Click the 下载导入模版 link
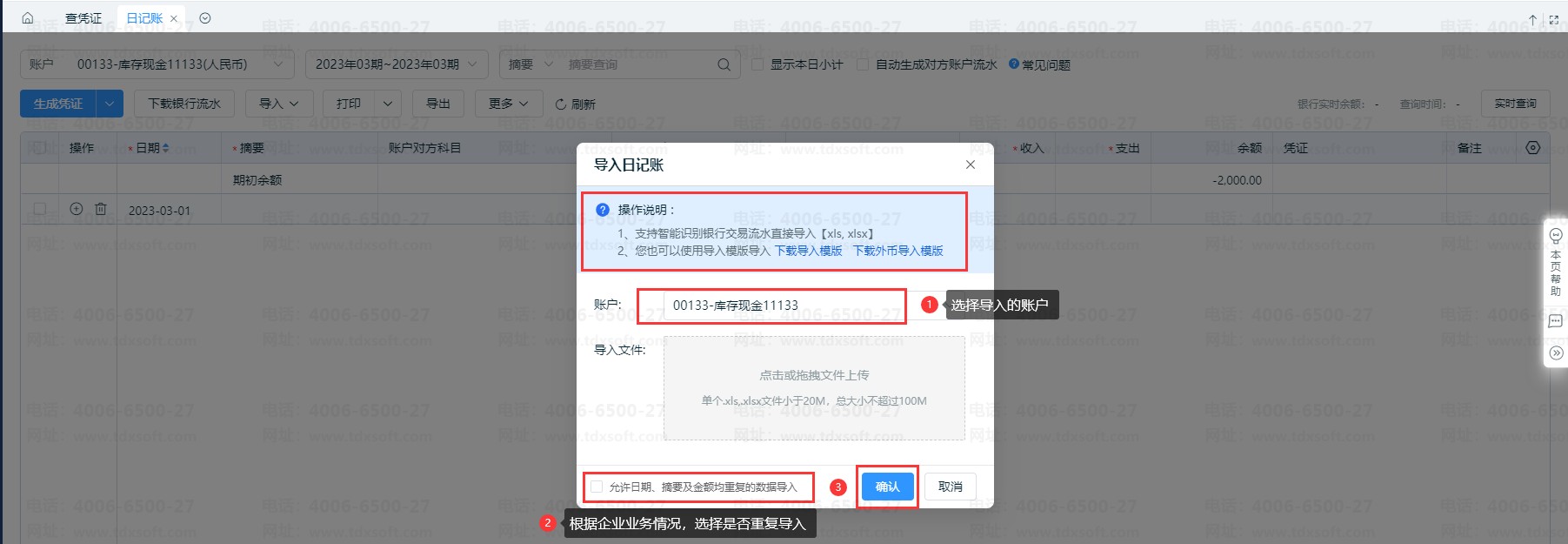Viewport: 1568px width, 544px height. point(809,251)
